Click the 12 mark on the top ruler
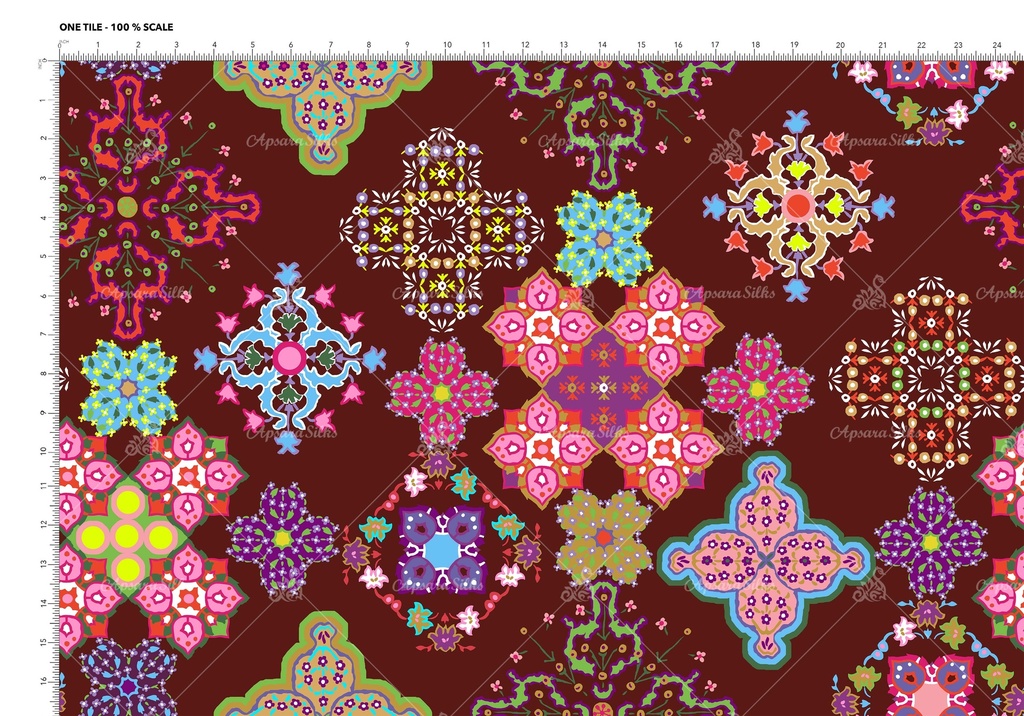This screenshot has width=1024, height=716. pos(525,46)
